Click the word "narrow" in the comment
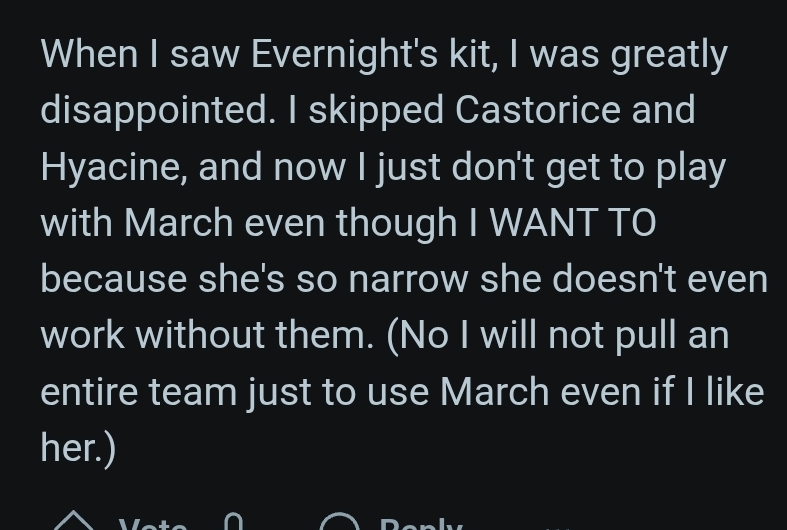The height and width of the screenshot is (530, 787). coord(409,279)
